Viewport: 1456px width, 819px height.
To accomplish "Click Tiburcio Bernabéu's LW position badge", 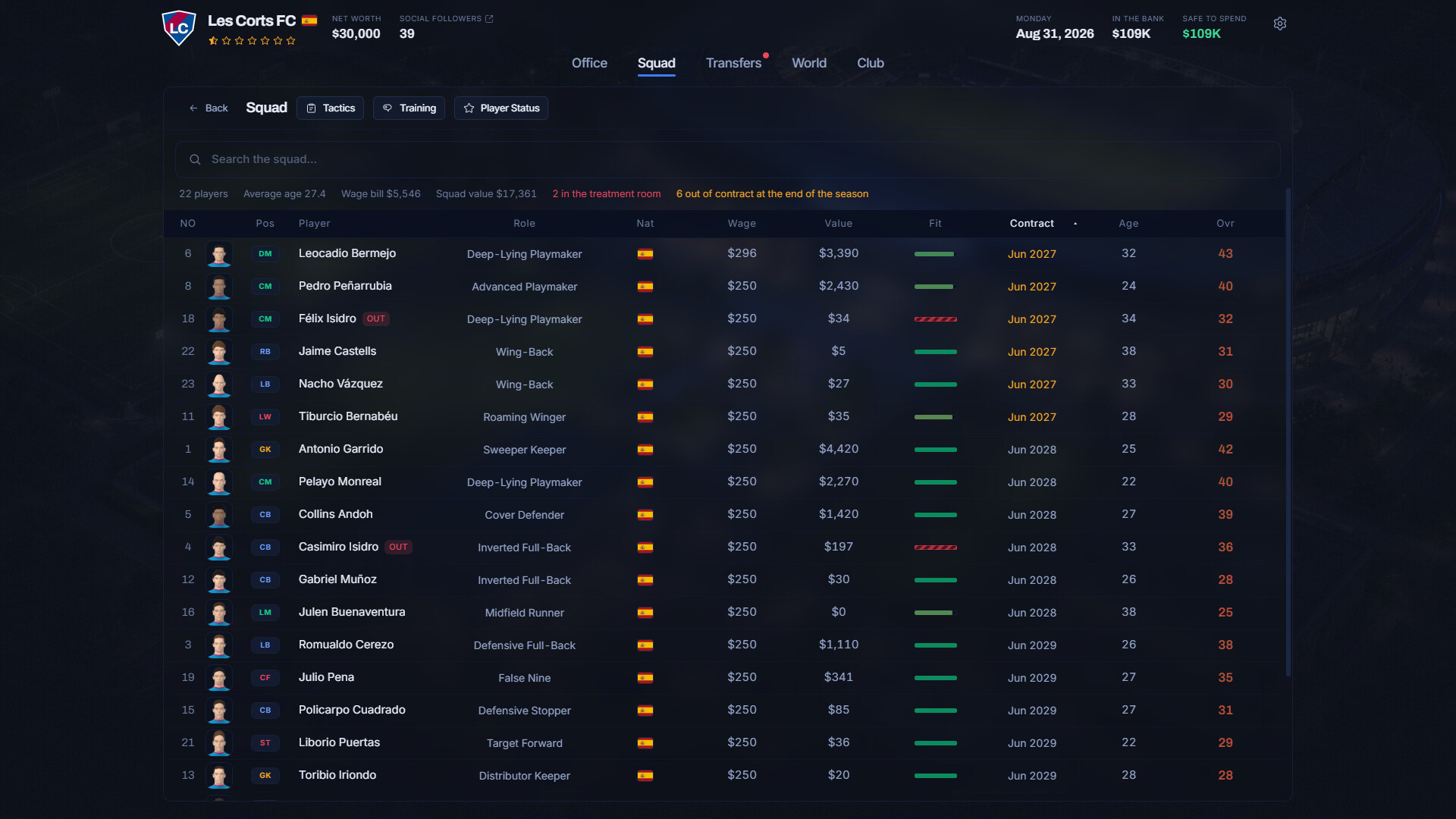I will click(x=265, y=417).
